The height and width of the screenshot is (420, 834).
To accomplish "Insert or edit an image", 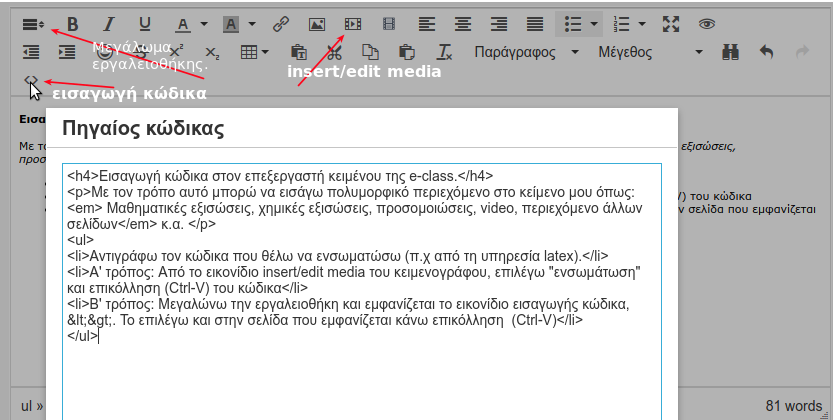I will pyautogui.click(x=316, y=24).
